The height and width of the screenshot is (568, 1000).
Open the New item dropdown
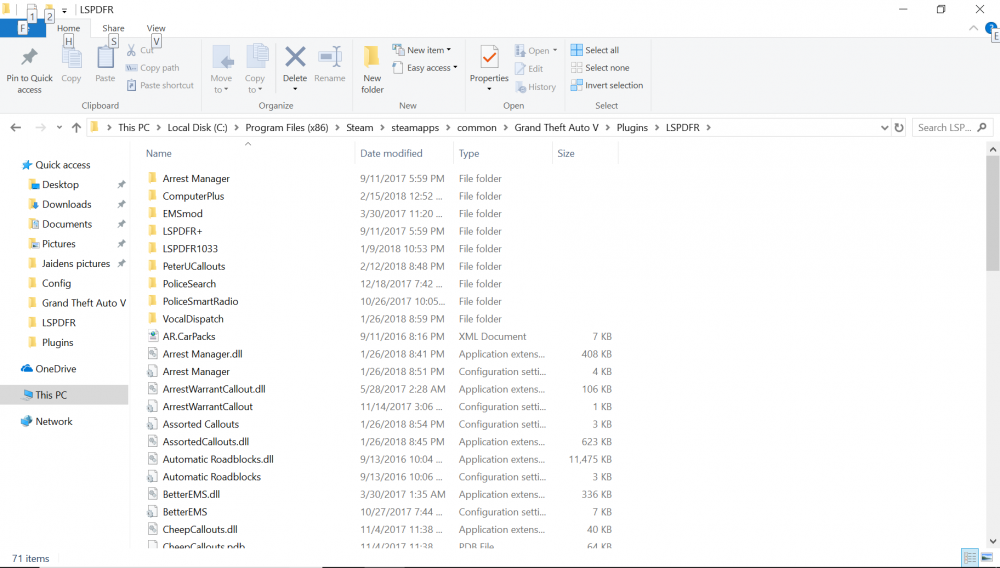click(422, 50)
